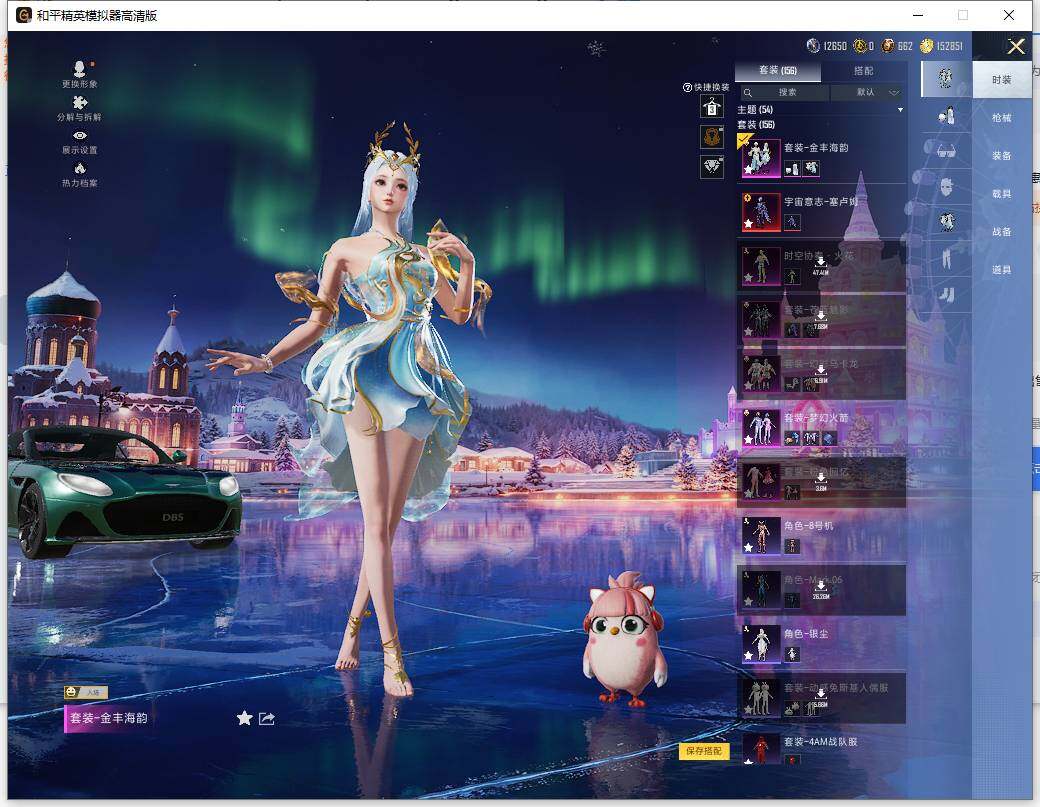The width and height of the screenshot is (1040, 807).
Task: Click first sub-item icon under 金丰海韵
Action: 792,169
